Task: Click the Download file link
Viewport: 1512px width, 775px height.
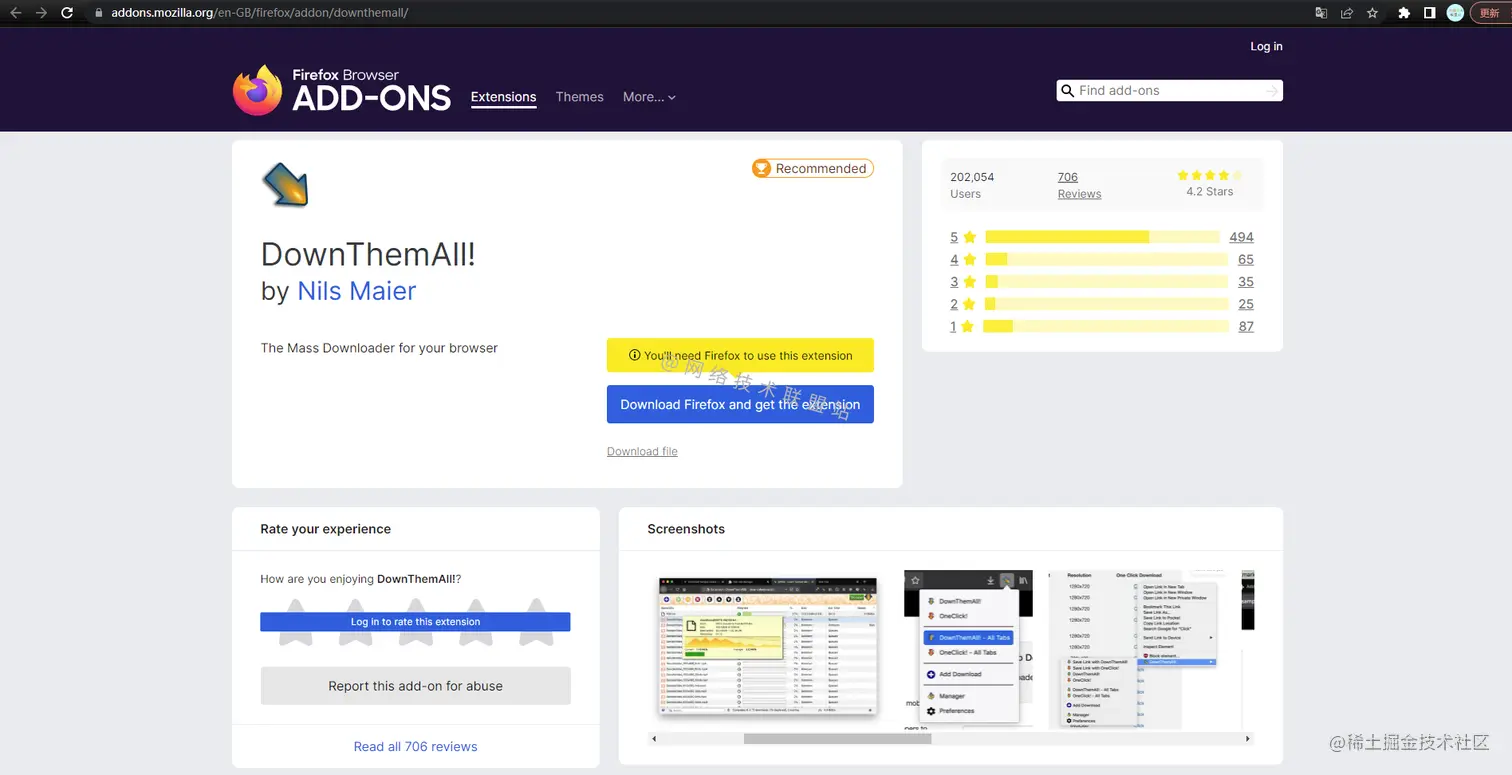Action: 642,451
